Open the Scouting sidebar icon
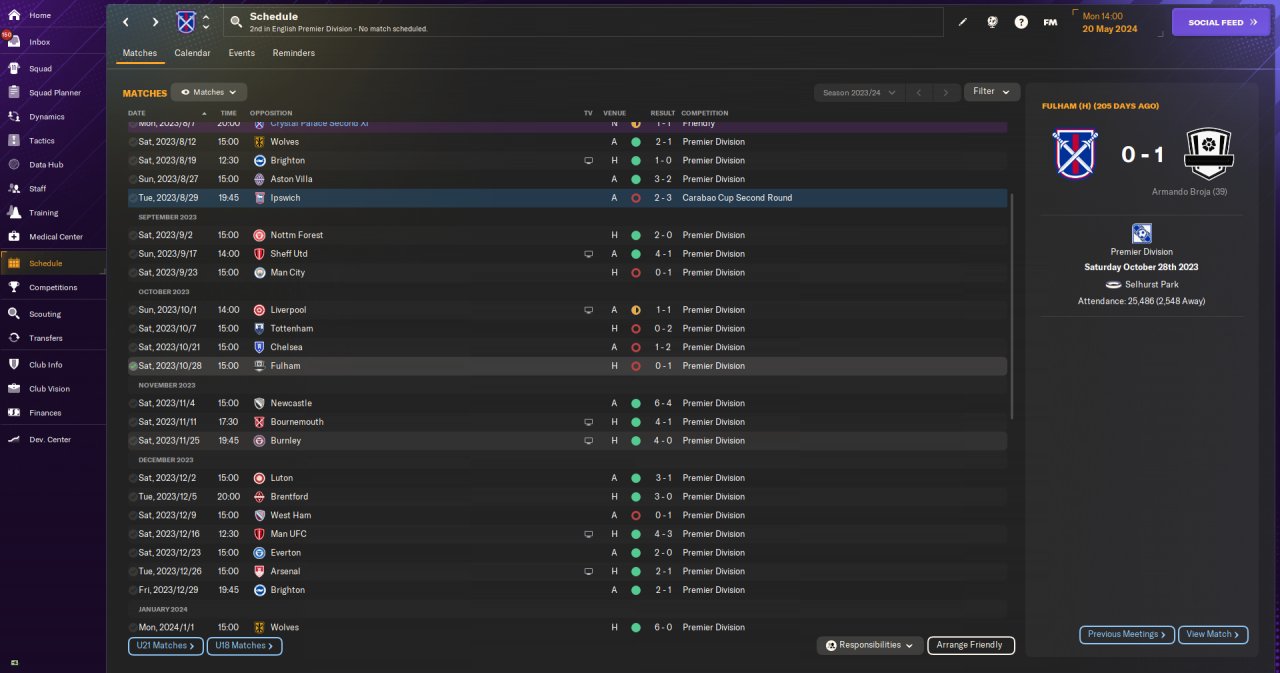1280x673 pixels. click(x=14, y=314)
